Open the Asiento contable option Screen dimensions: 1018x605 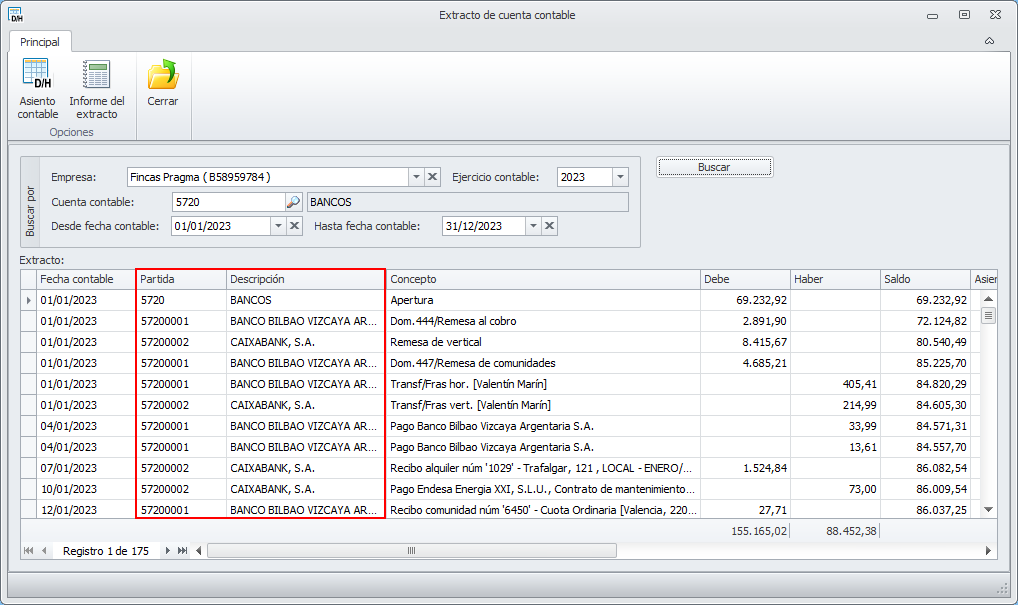click(x=37, y=88)
